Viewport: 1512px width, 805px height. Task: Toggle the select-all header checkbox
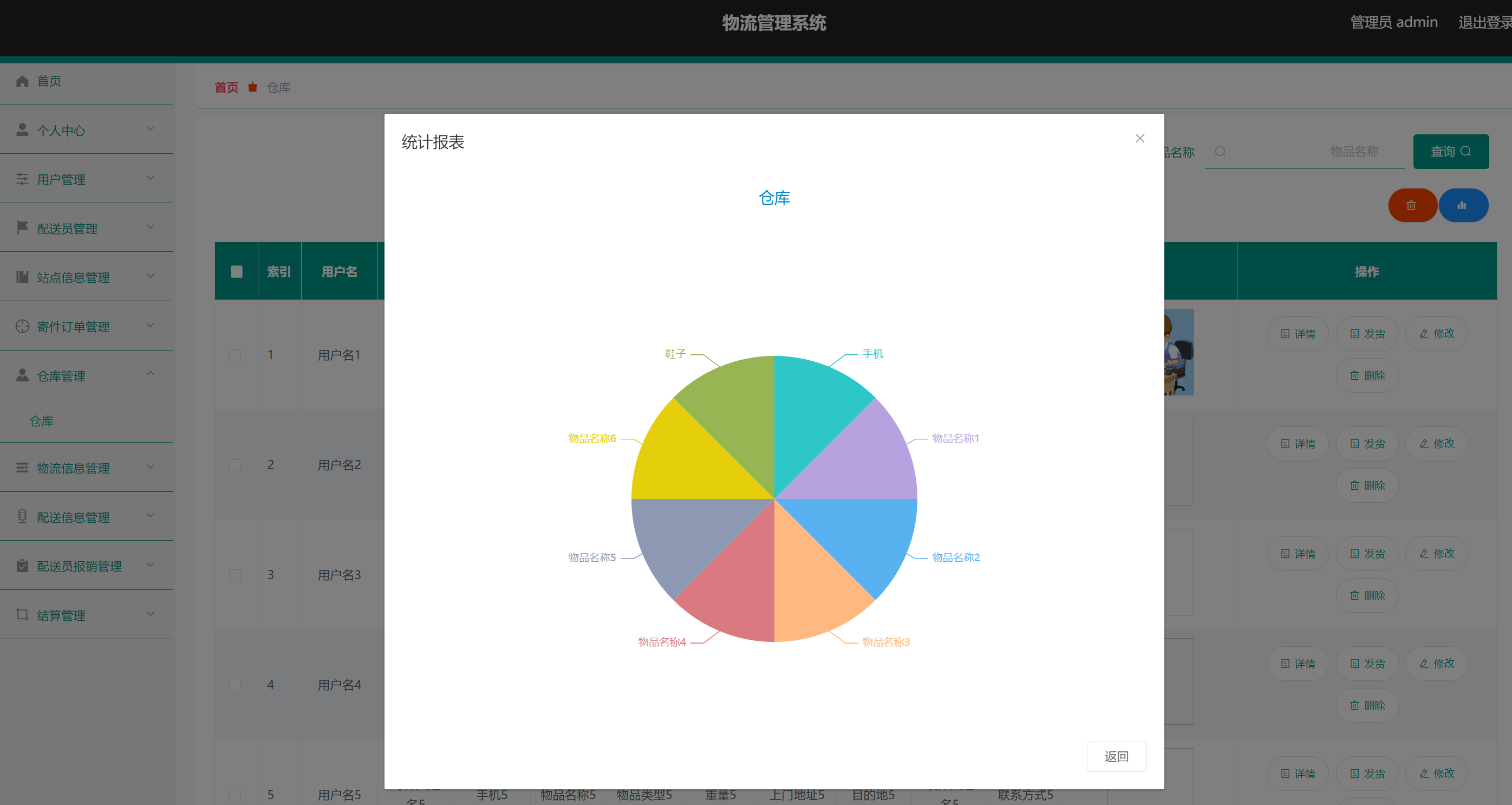(x=237, y=271)
